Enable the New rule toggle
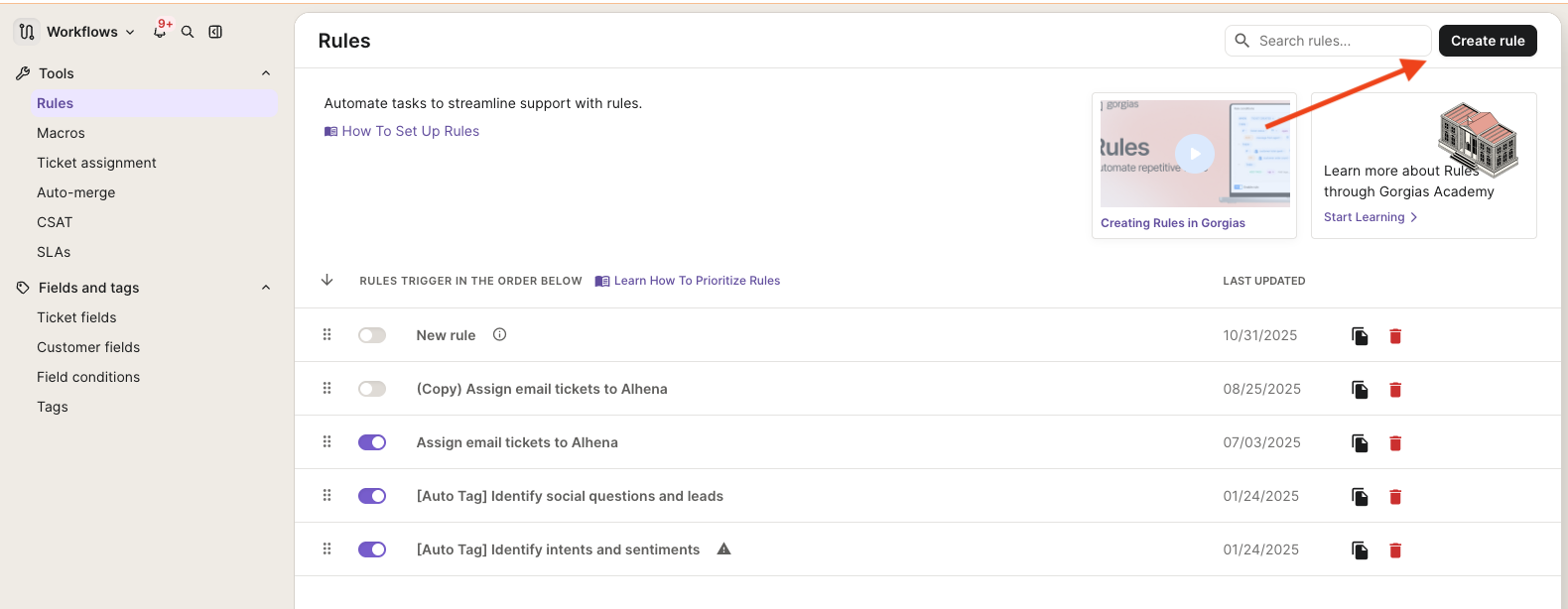The height and width of the screenshot is (609, 1568). tap(372, 335)
